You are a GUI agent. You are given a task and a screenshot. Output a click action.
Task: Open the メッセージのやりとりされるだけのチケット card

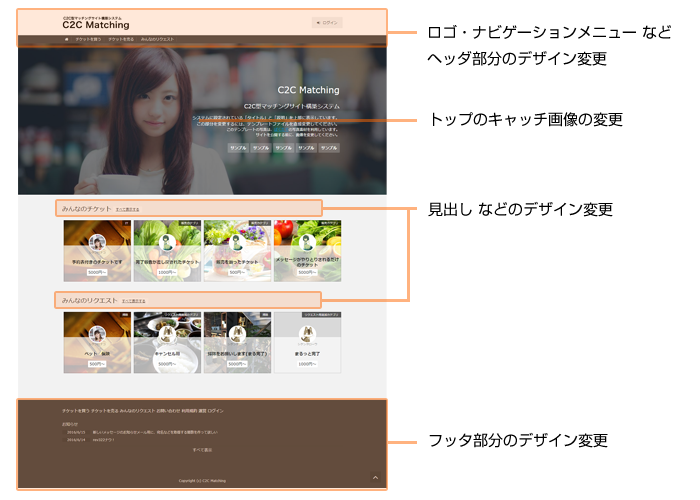click(308, 251)
